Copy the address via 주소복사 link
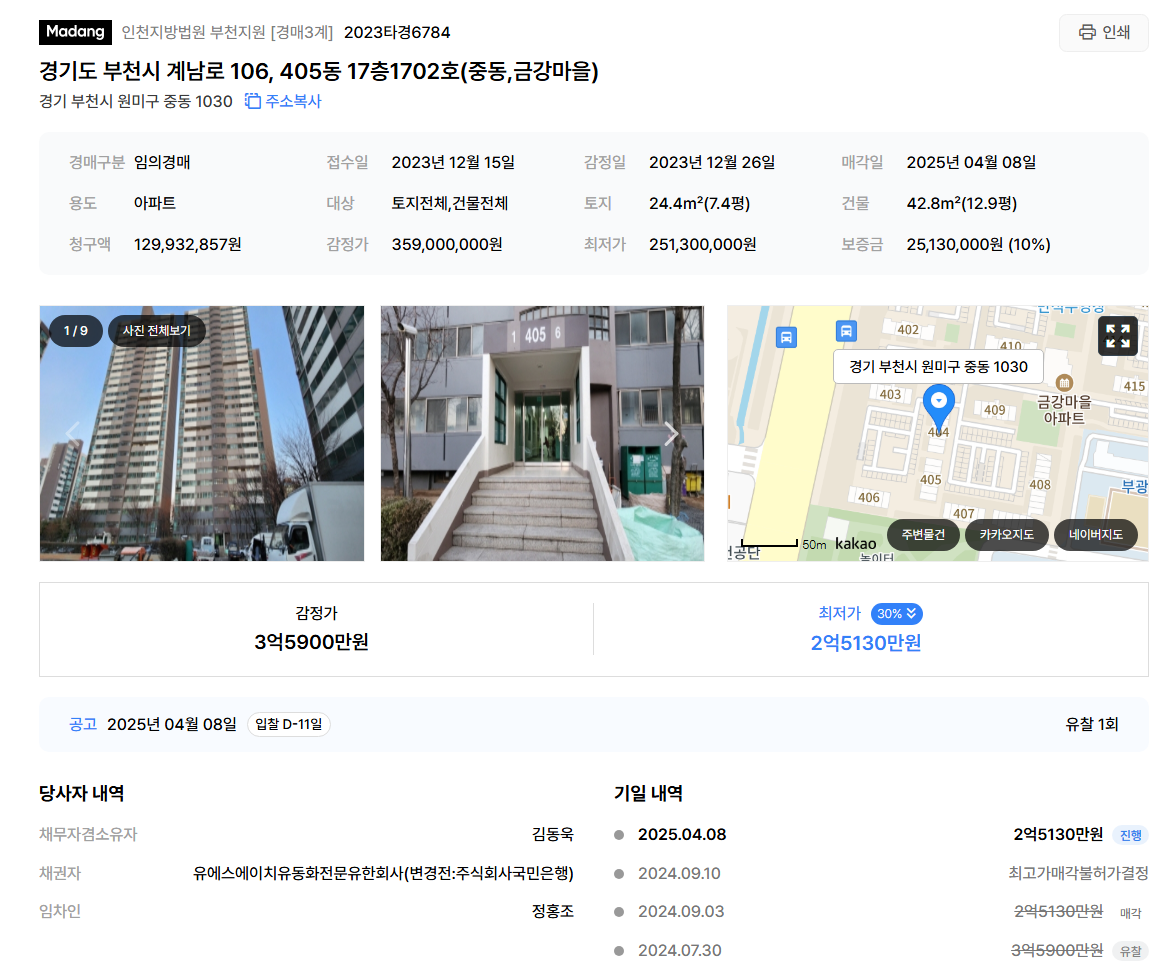The image size is (1158, 961). [284, 101]
